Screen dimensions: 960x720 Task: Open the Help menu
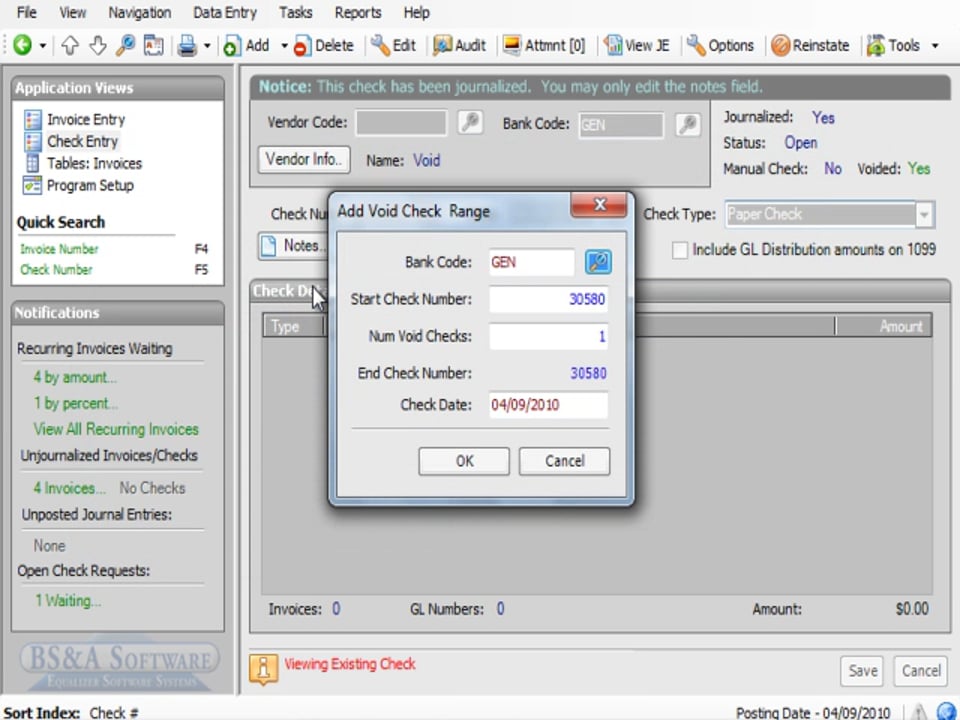point(416,12)
